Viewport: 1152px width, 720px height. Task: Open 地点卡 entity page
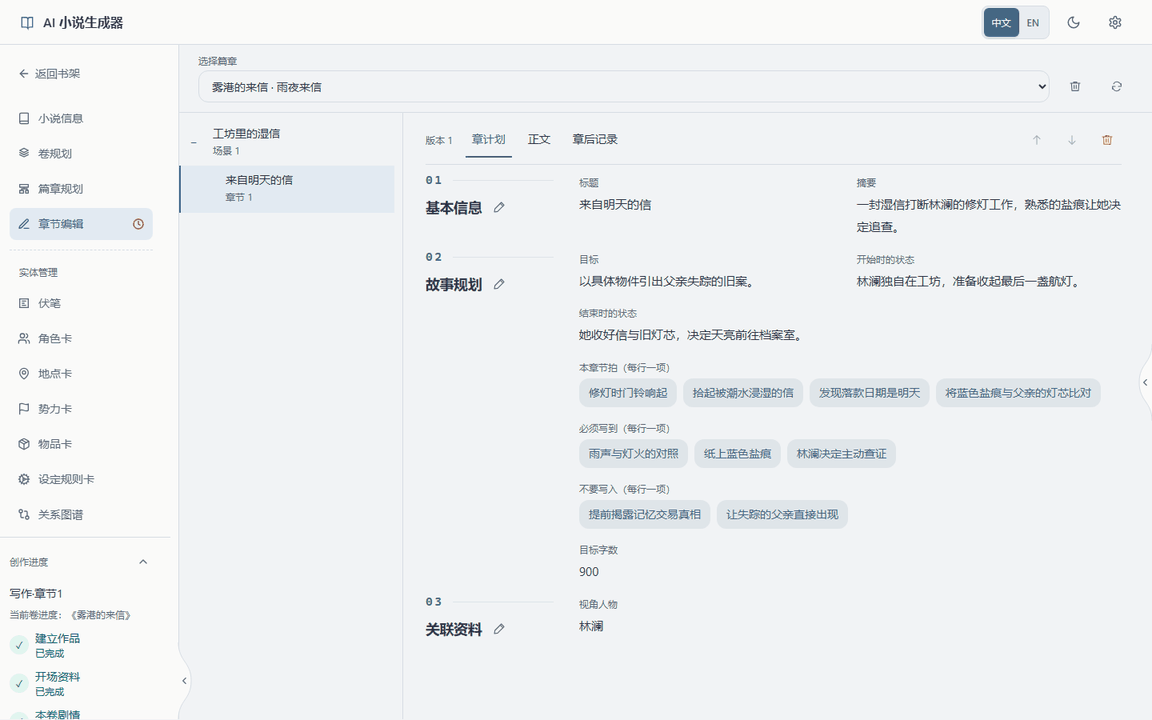click(81, 374)
